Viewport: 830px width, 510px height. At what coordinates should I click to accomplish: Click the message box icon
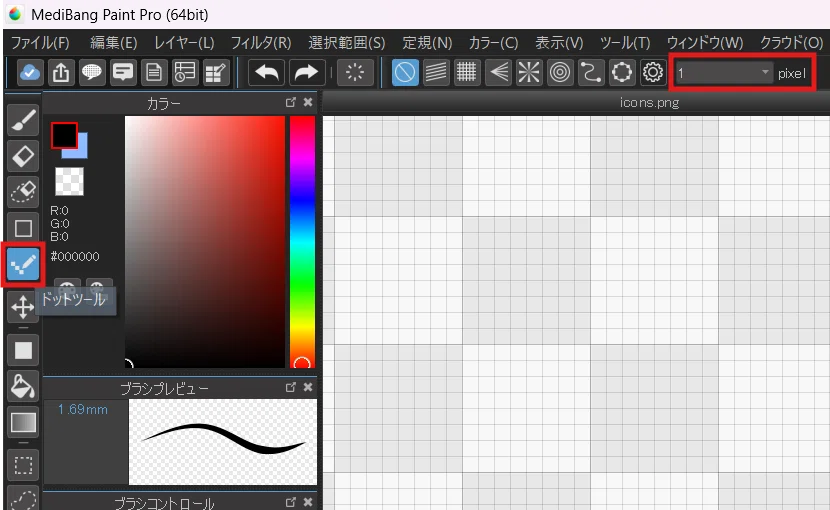123,73
